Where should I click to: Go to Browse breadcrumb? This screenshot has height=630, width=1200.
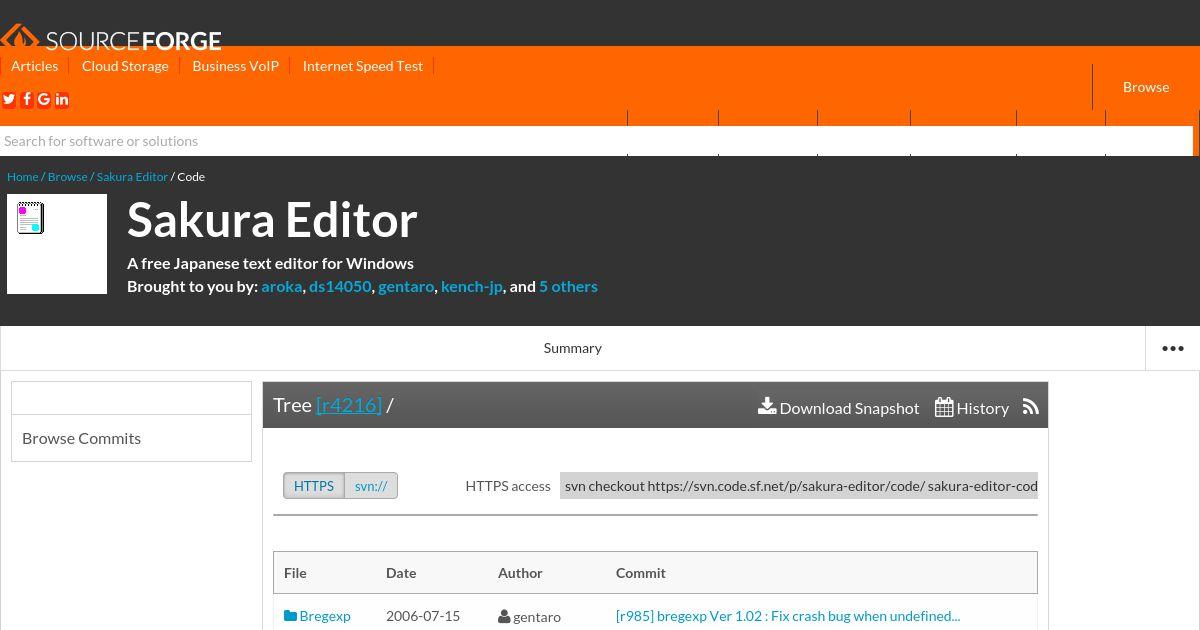click(67, 176)
